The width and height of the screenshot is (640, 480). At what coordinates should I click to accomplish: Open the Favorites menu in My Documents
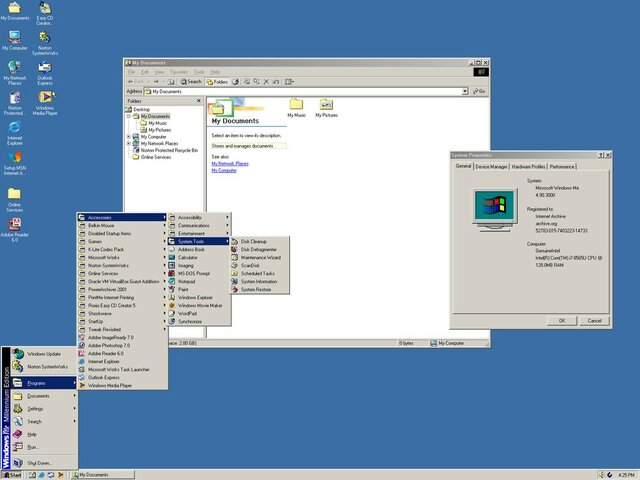179,72
